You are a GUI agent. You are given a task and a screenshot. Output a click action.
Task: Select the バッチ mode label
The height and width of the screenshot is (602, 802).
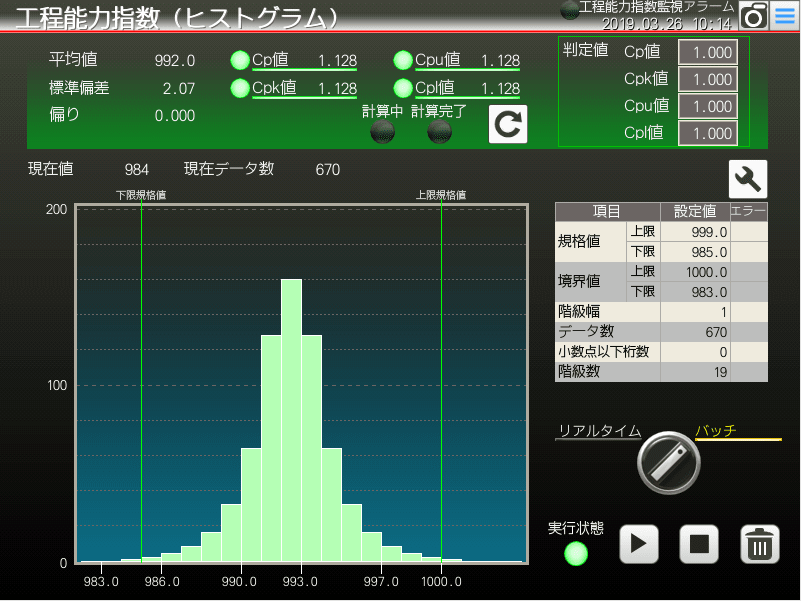pos(716,431)
